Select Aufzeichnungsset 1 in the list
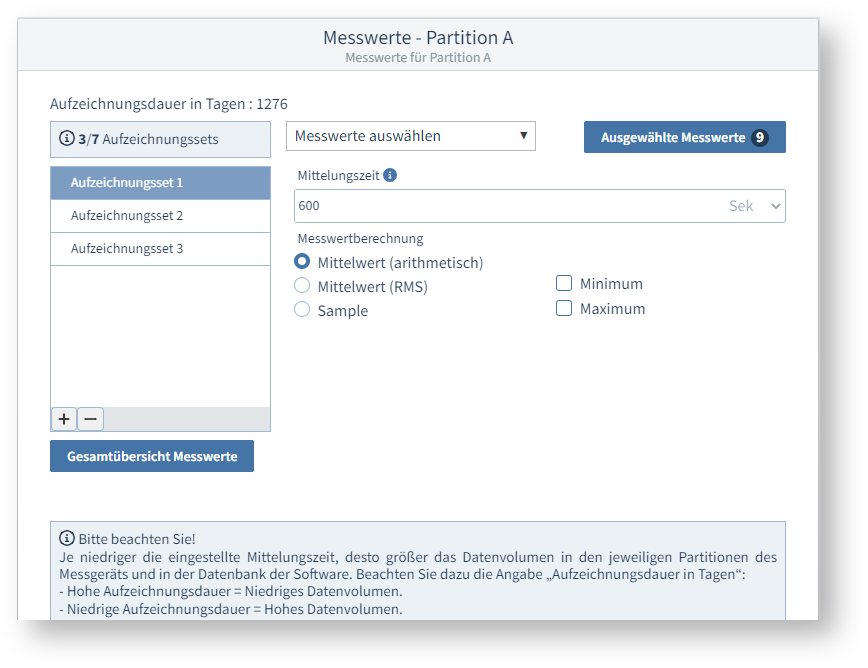The height and width of the screenshot is (668, 868). 160,183
